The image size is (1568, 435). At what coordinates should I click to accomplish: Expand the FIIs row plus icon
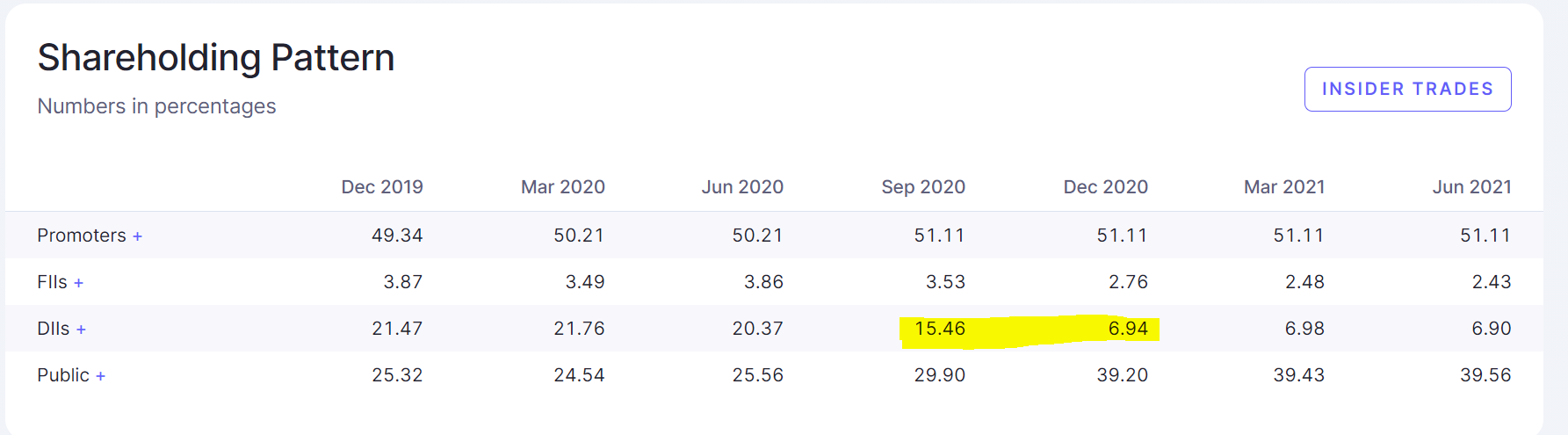78,283
